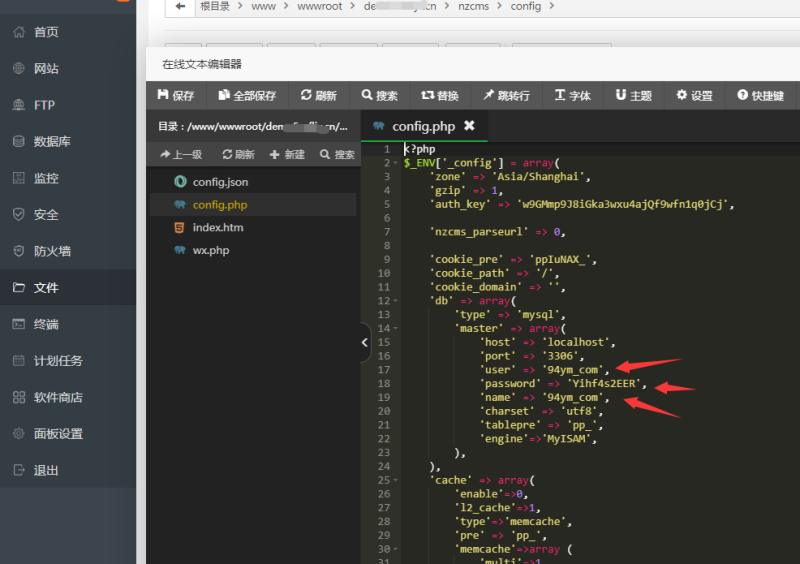Image resolution: width=800 pixels, height=564 pixels.
Task: Click line number 7 in gutter
Action: click(387, 232)
